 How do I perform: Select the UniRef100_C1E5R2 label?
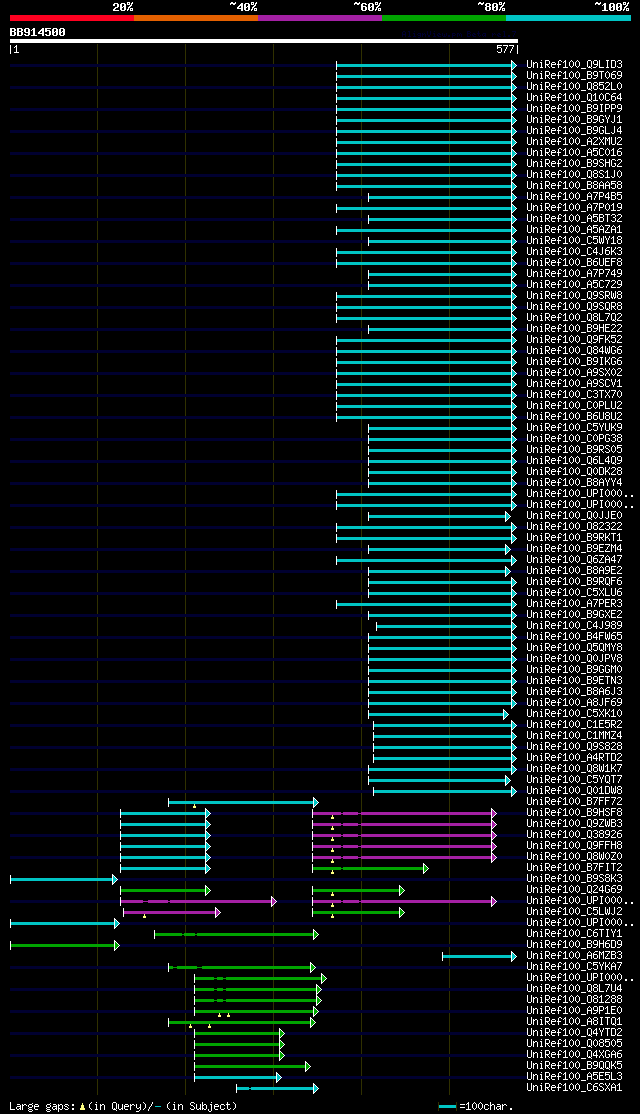[x=575, y=725]
